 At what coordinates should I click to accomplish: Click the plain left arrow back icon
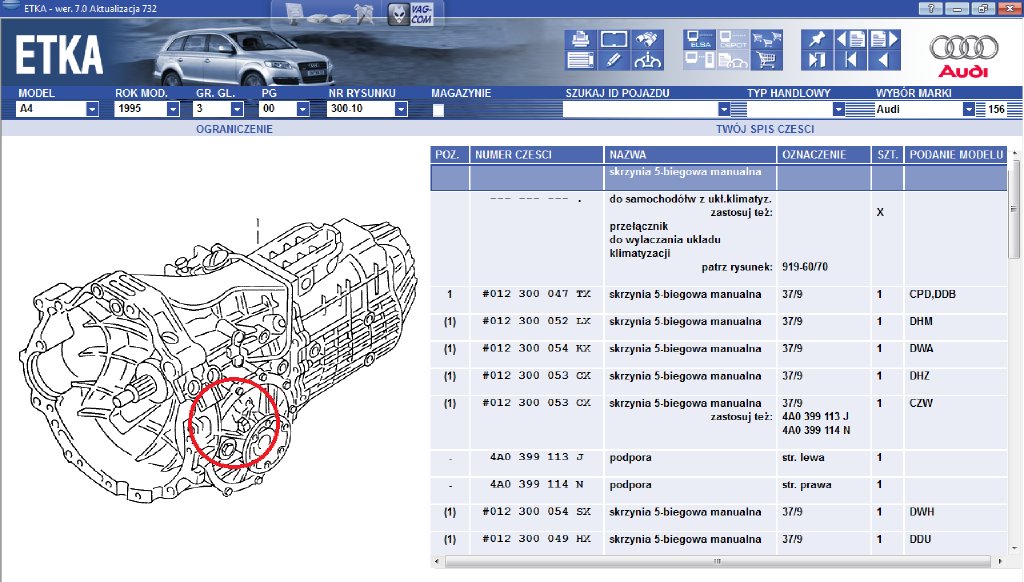pos(884,61)
